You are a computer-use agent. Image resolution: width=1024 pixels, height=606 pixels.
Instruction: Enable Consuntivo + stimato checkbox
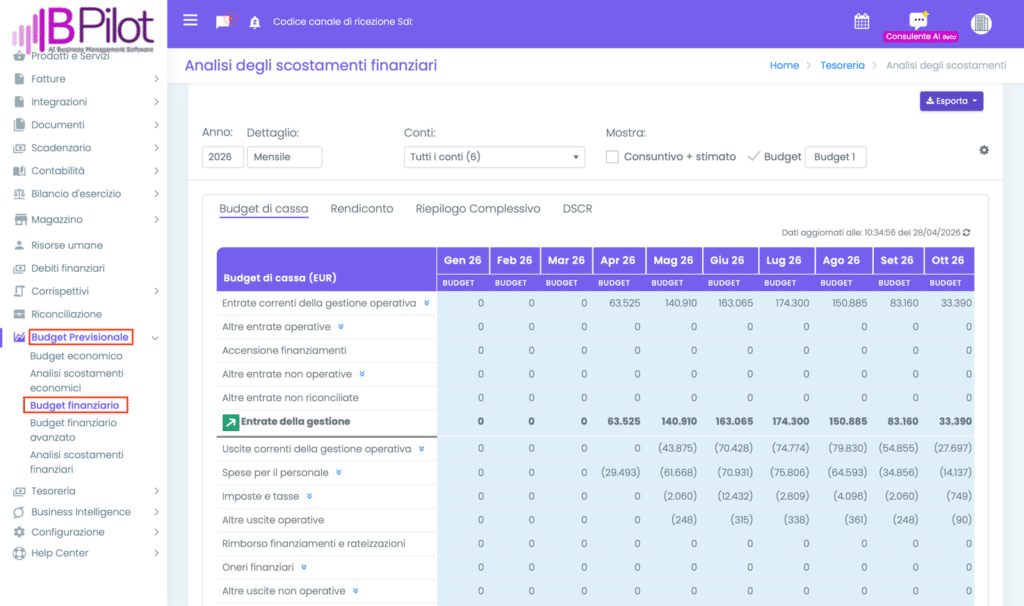pyautogui.click(x=612, y=157)
